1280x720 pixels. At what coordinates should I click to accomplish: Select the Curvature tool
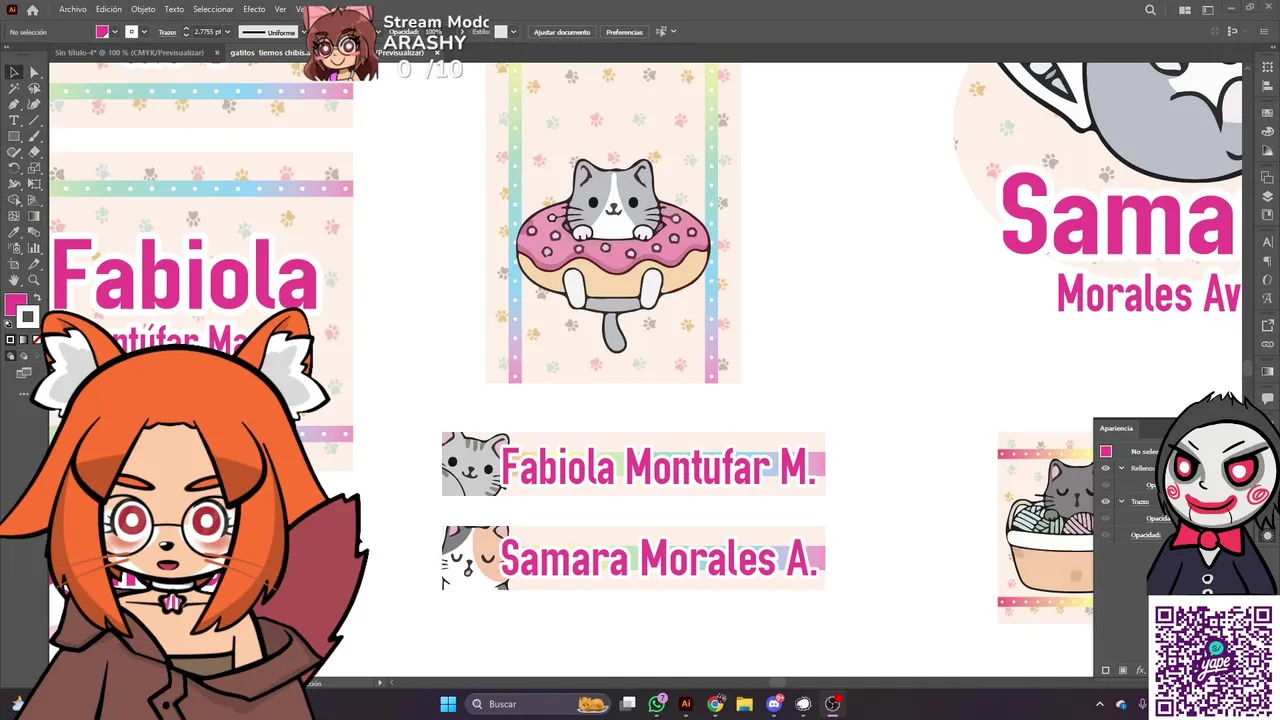pyautogui.click(x=34, y=104)
